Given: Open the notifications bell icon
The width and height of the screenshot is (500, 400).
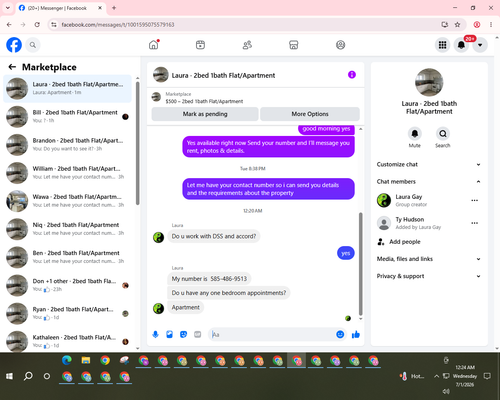Looking at the screenshot, I should [x=461, y=45].
